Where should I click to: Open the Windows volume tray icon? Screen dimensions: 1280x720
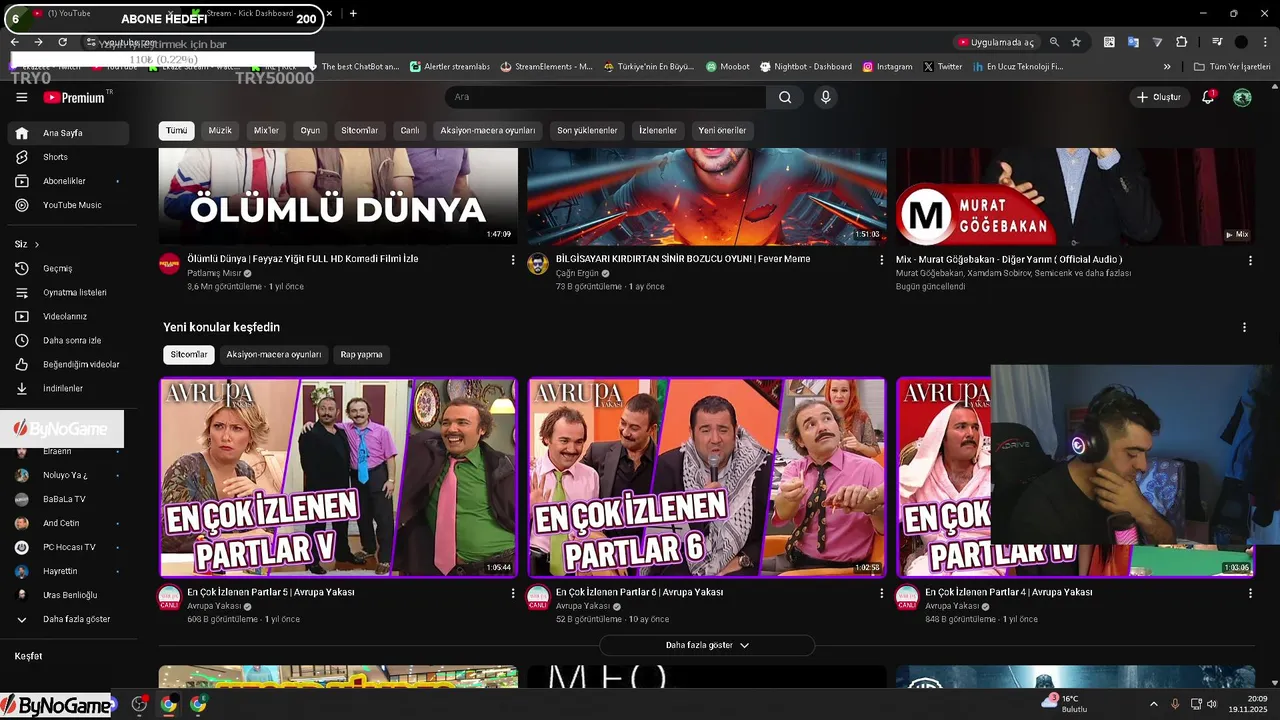click(x=1211, y=704)
